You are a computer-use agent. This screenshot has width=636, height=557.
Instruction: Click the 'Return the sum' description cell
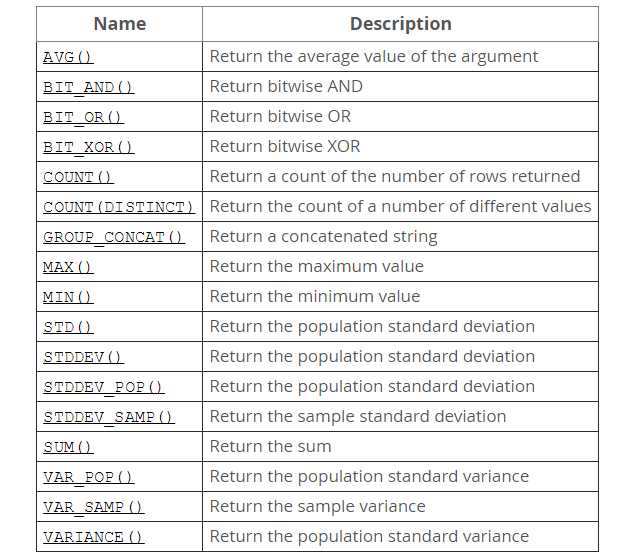[400, 447]
